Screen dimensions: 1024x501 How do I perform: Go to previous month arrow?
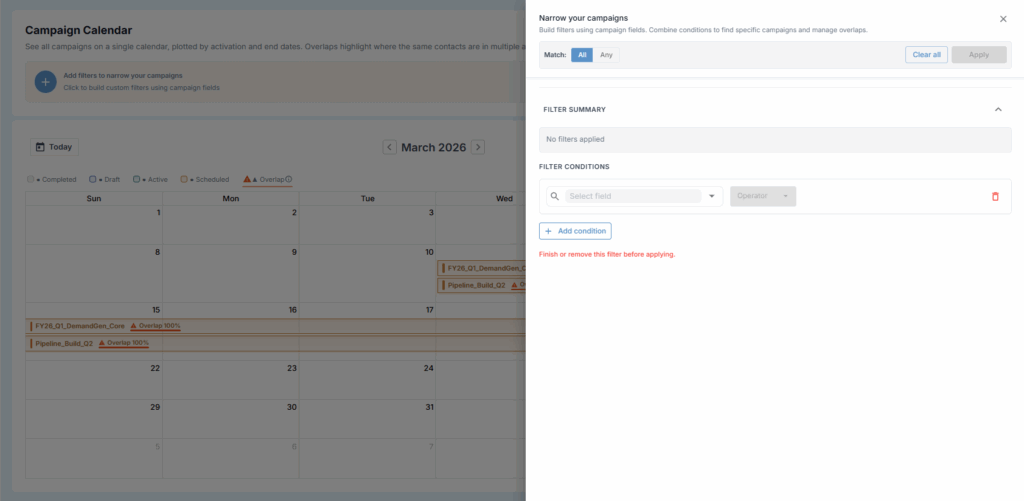pyautogui.click(x=389, y=147)
